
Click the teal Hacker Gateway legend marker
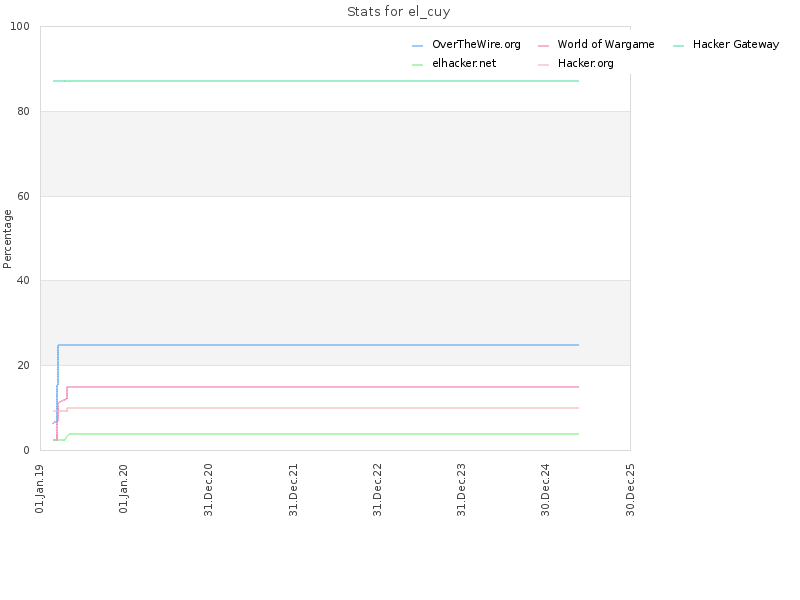coord(679,46)
